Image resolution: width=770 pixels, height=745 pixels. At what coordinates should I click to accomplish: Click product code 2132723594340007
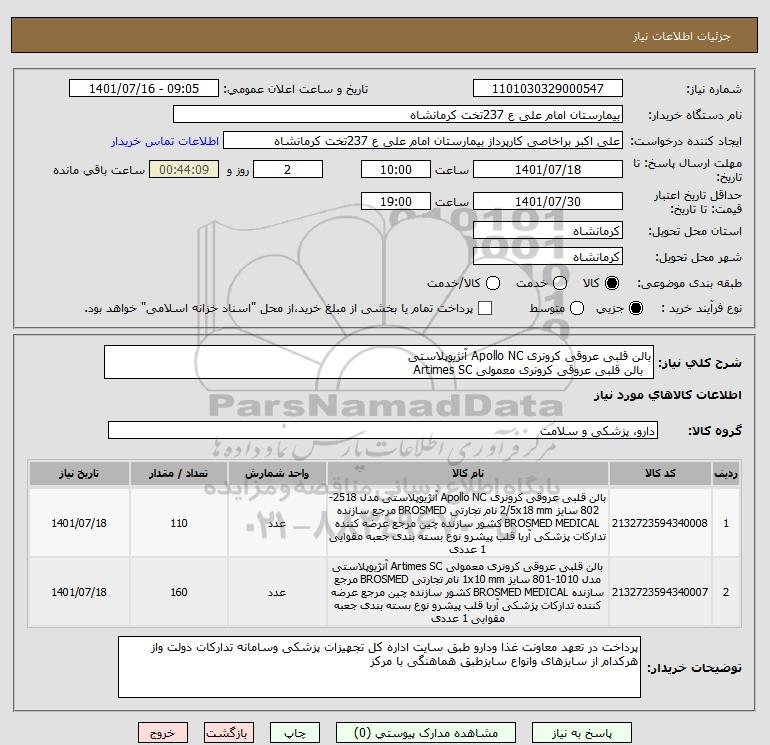(x=660, y=592)
